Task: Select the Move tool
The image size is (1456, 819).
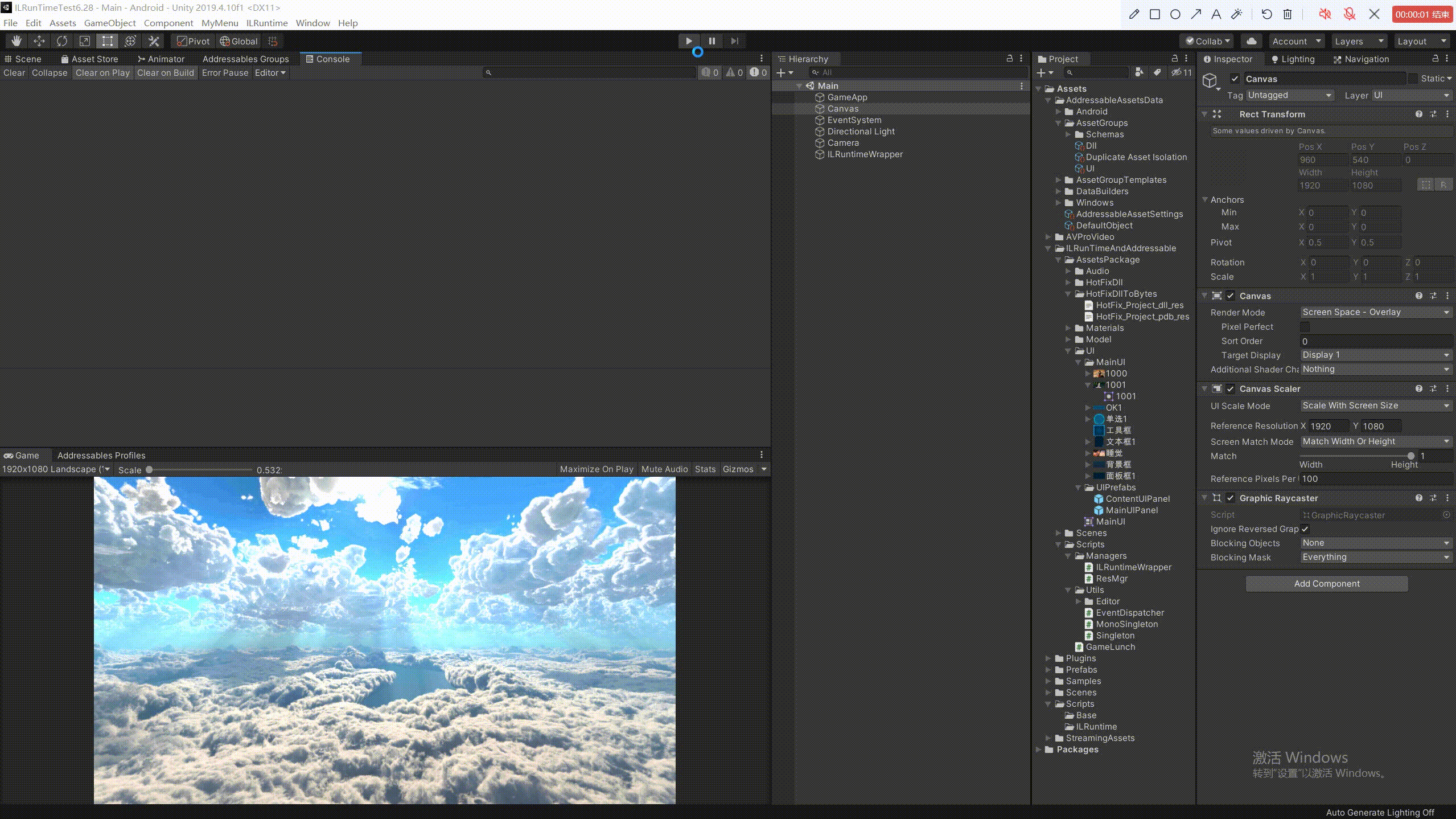Action: (39, 41)
